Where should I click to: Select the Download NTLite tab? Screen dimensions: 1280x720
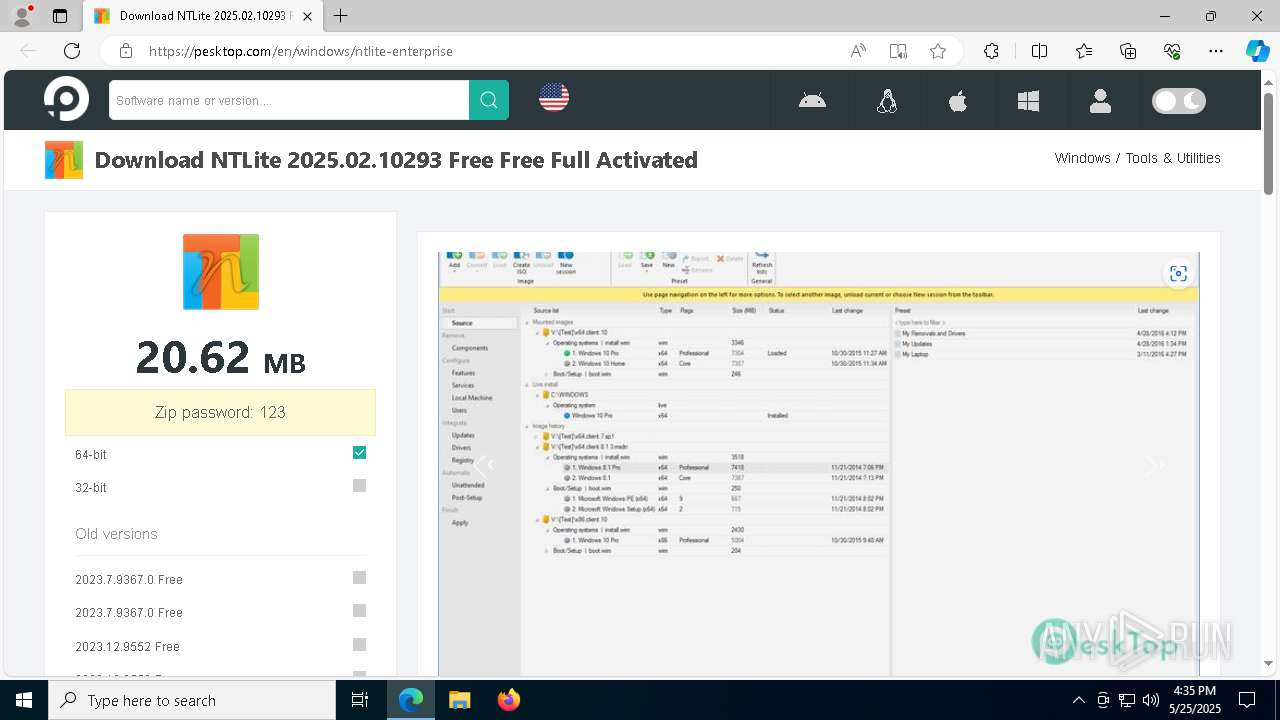point(203,16)
